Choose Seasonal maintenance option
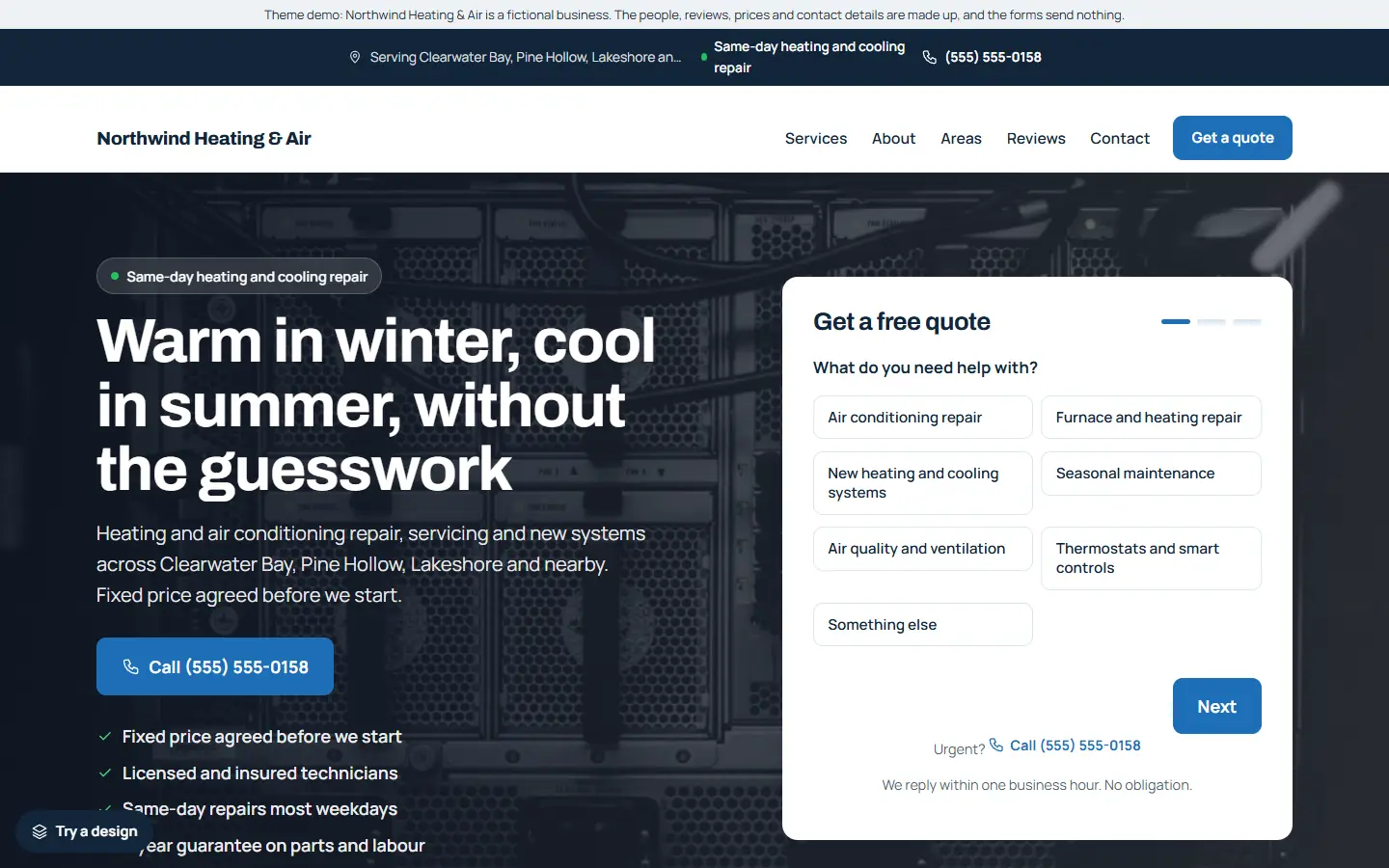Screen dimensions: 1389x868 [1151, 474]
